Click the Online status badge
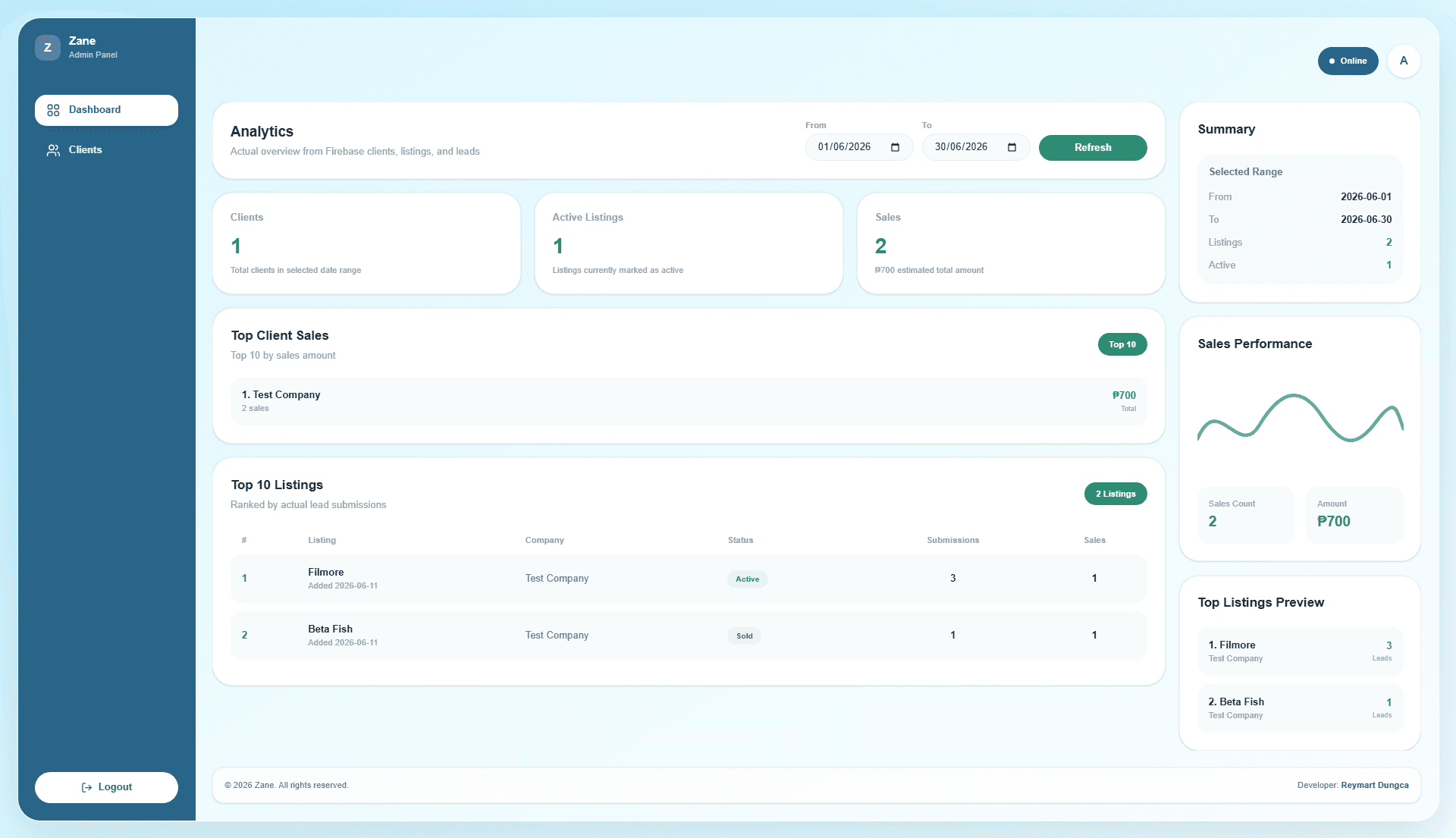Image resolution: width=1456 pixels, height=838 pixels. [x=1348, y=61]
